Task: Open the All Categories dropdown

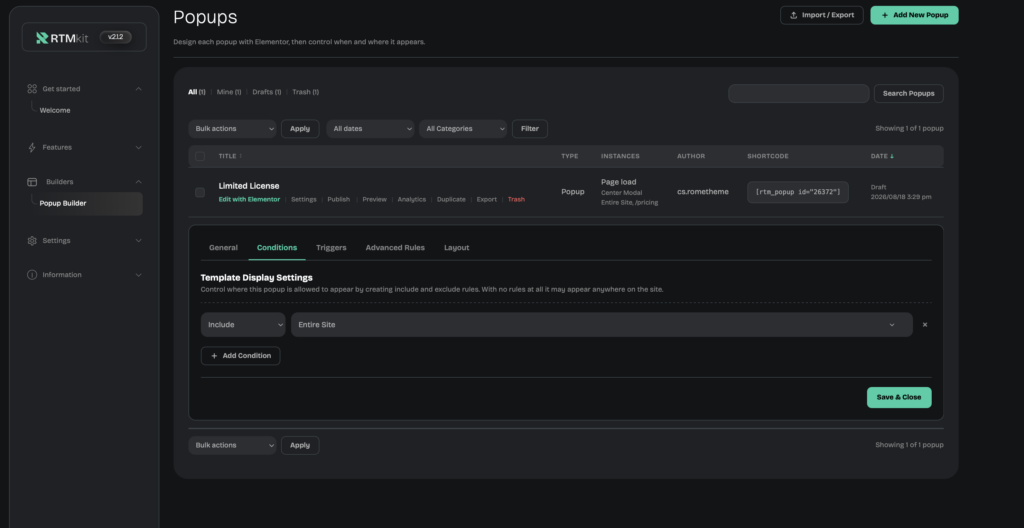Action: tap(463, 129)
